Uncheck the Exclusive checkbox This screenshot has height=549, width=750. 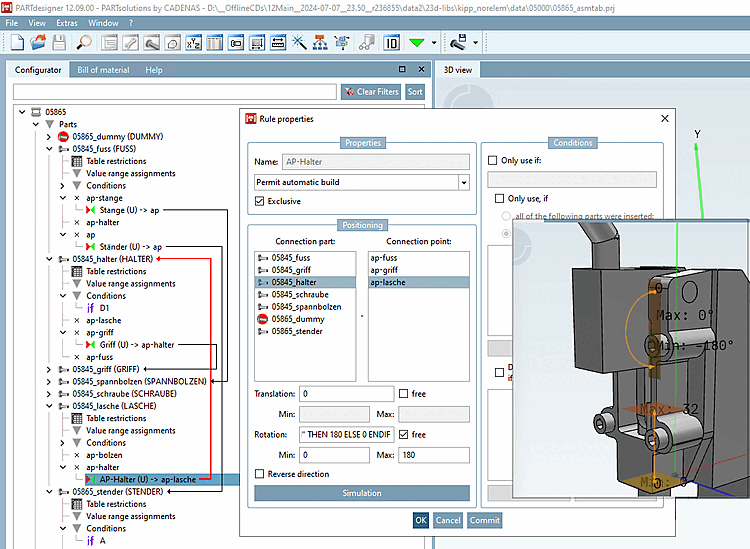click(x=261, y=202)
